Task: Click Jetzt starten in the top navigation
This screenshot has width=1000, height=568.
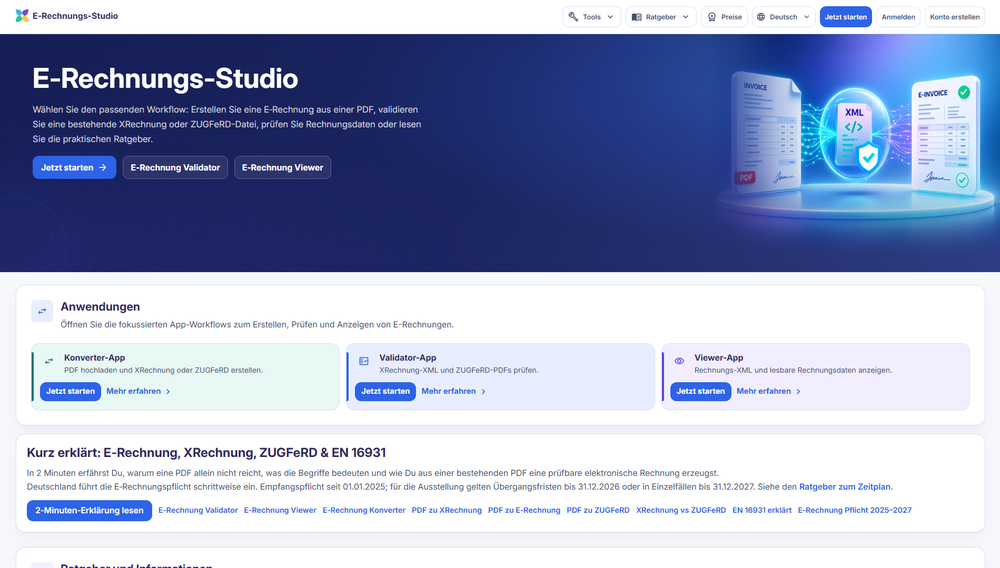Action: point(846,17)
